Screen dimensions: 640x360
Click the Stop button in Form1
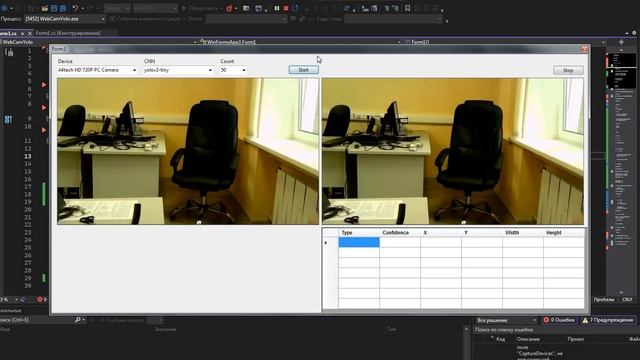tap(568, 70)
